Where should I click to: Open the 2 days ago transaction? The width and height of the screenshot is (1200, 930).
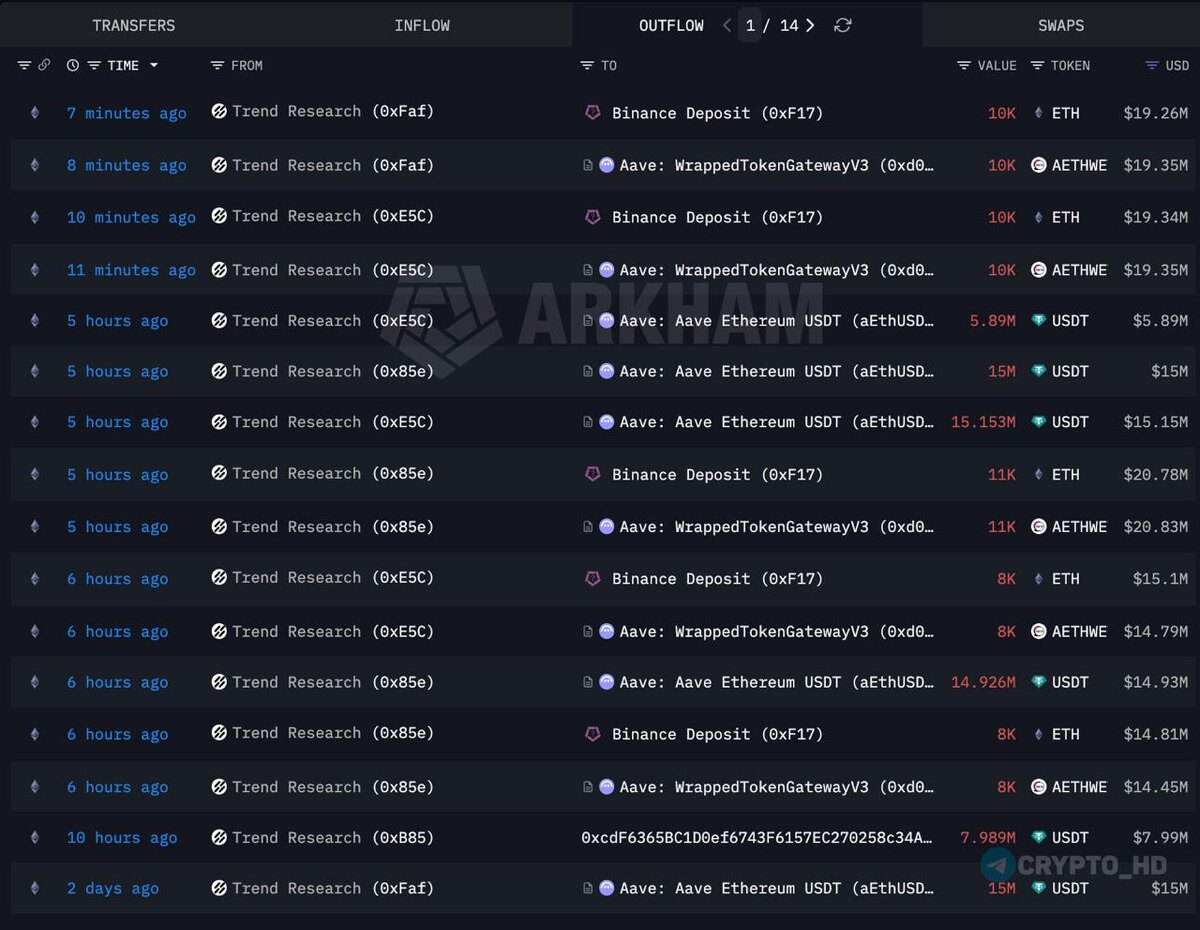(x=113, y=888)
